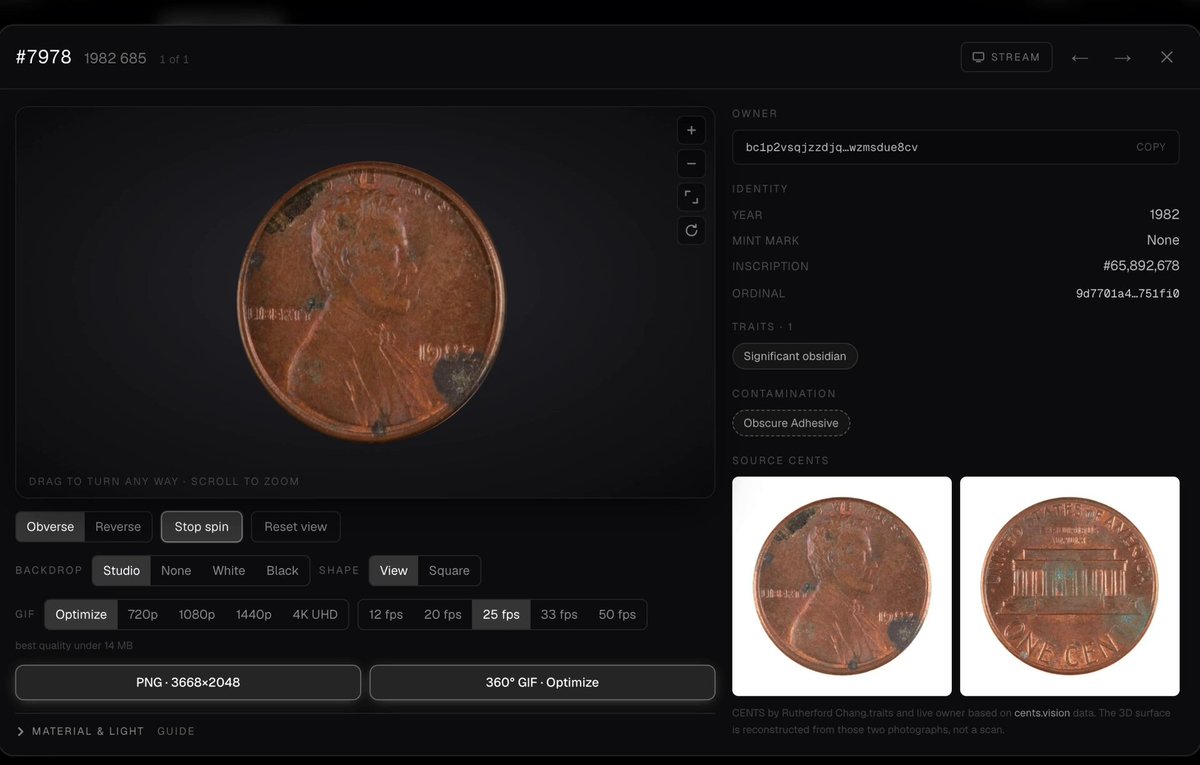Viewport: 1200px width, 765px height.
Task: Select 1440p GIF resolution
Action: (x=254, y=614)
